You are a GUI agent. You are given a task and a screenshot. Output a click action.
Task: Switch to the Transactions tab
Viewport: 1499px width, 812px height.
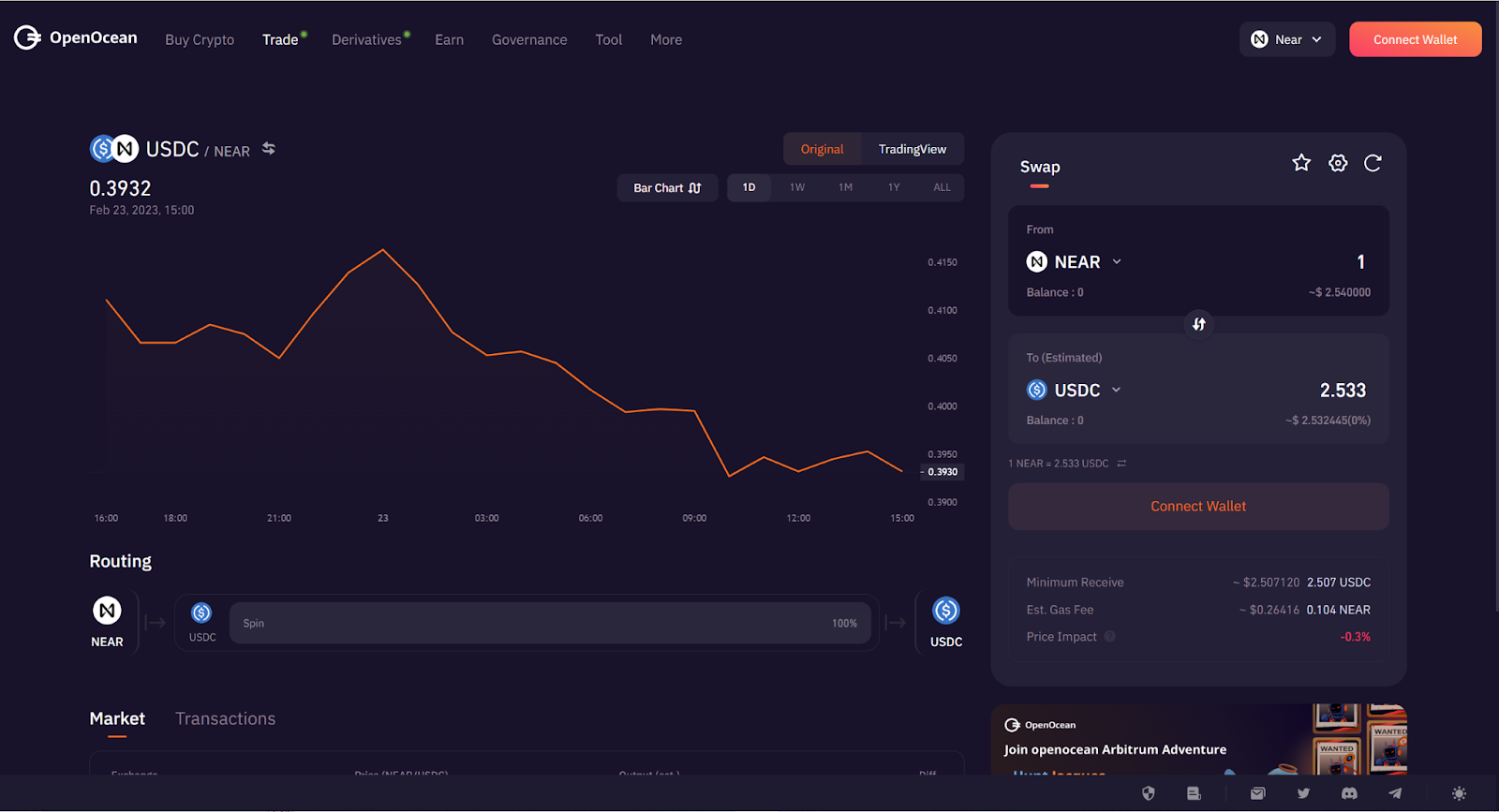tap(226, 718)
